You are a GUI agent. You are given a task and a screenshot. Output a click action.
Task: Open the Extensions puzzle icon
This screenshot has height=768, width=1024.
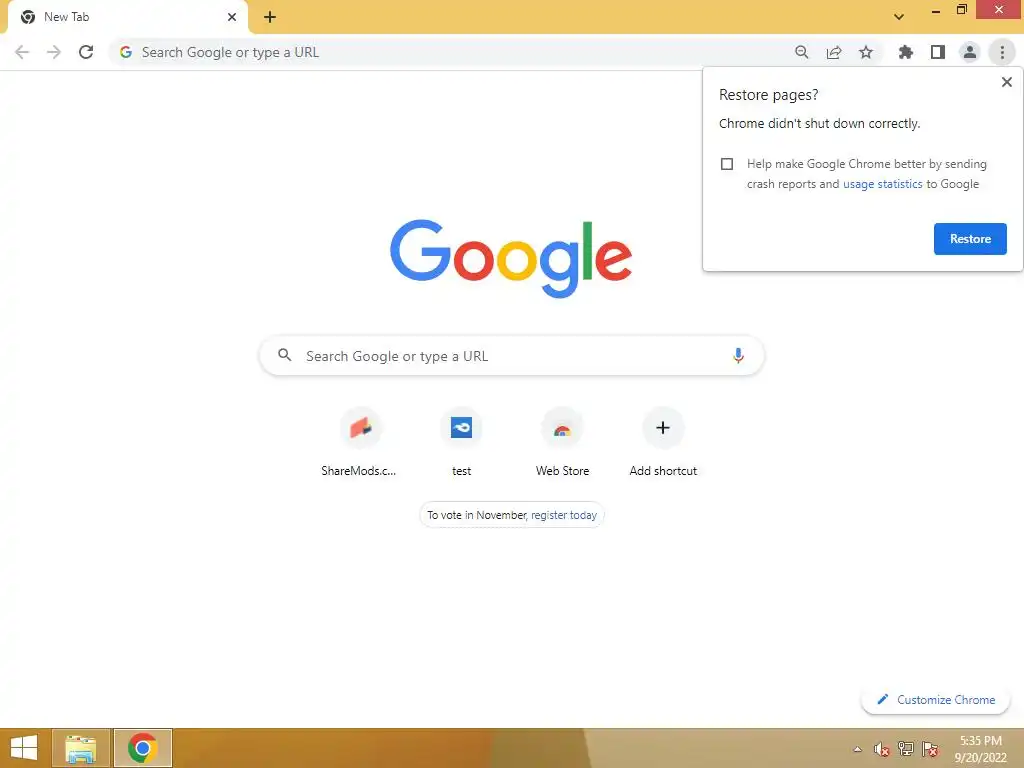(x=905, y=52)
